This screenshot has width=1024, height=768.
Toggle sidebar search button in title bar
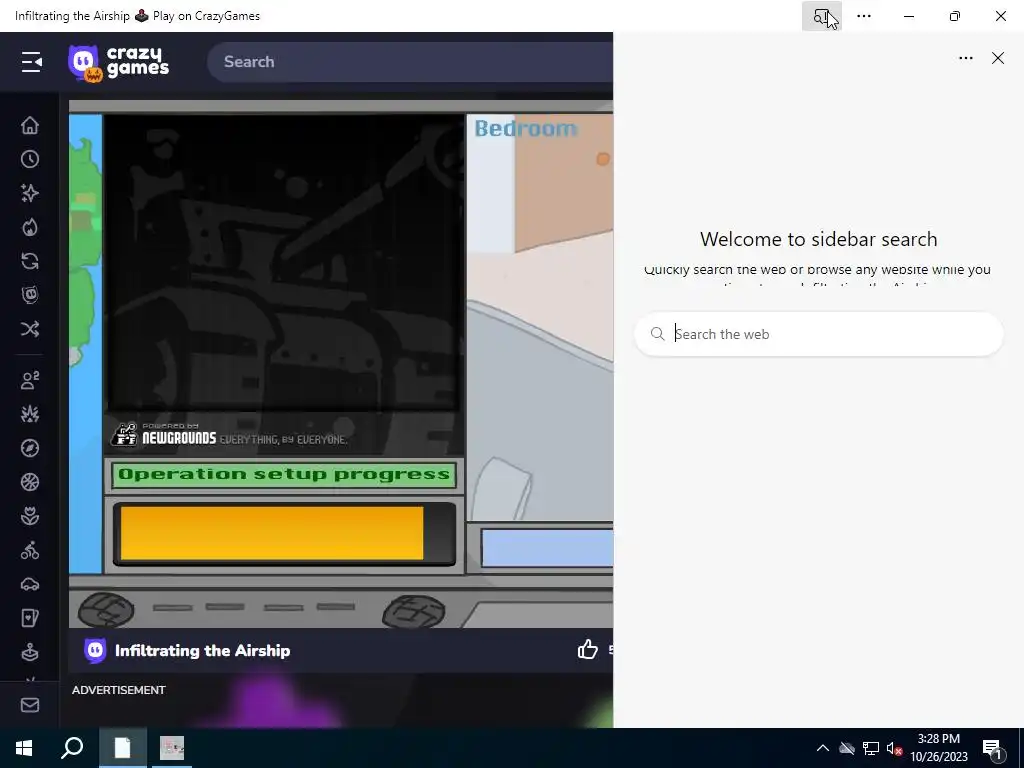coord(822,16)
